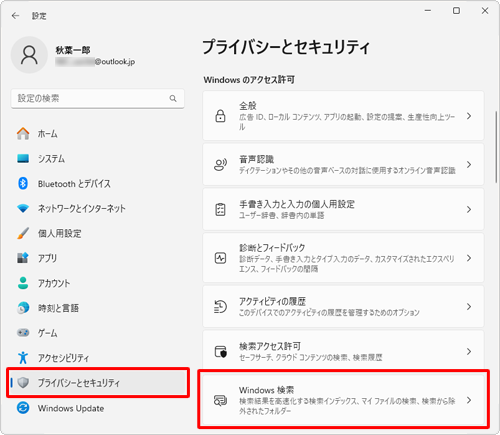
Task: Click the アカウント person icon
Action: [x=23, y=283]
